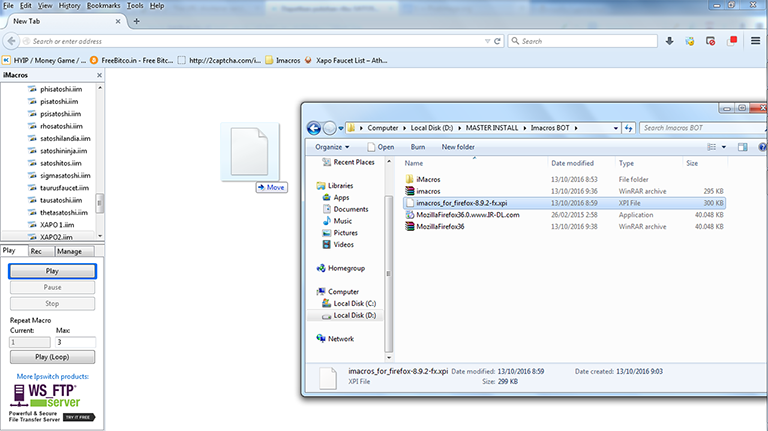Open the Firefox hamburger menu

tap(755, 41)
